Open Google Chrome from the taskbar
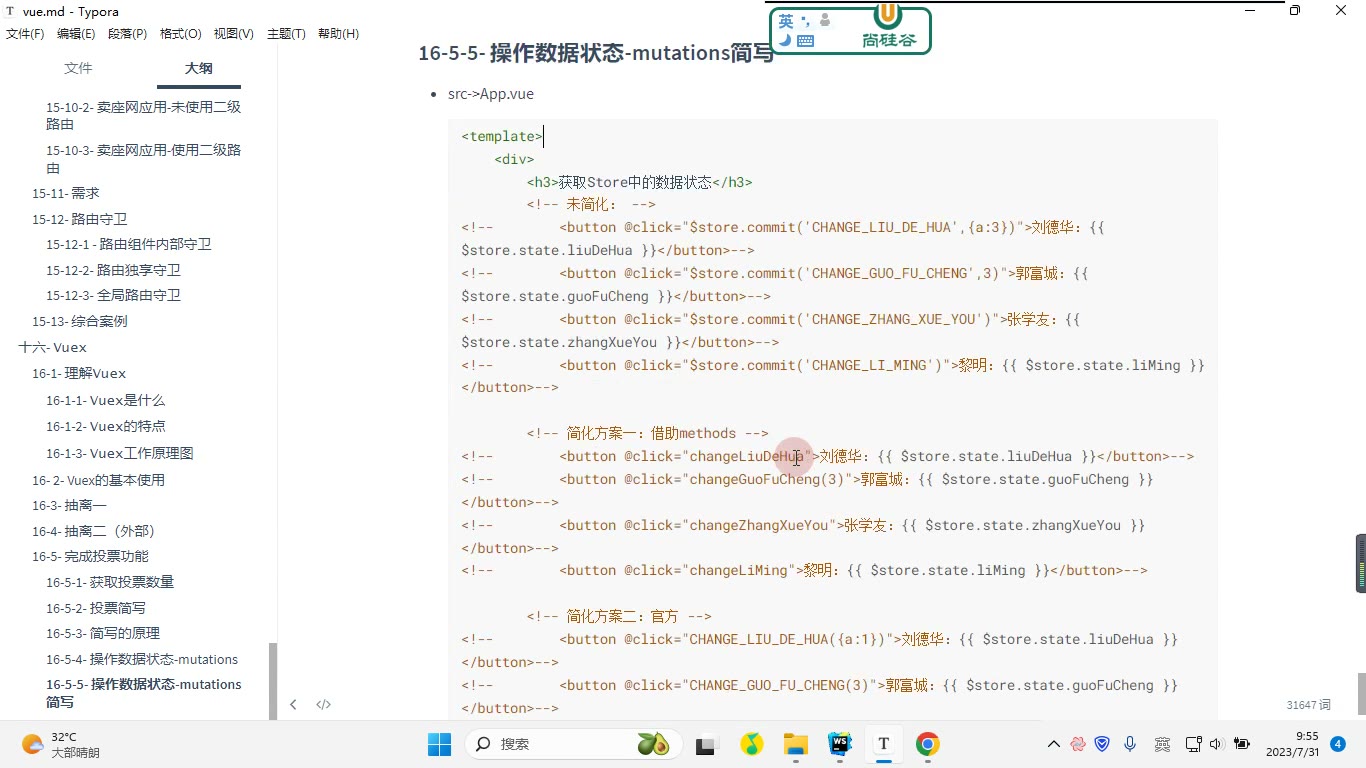 point(928,744)
